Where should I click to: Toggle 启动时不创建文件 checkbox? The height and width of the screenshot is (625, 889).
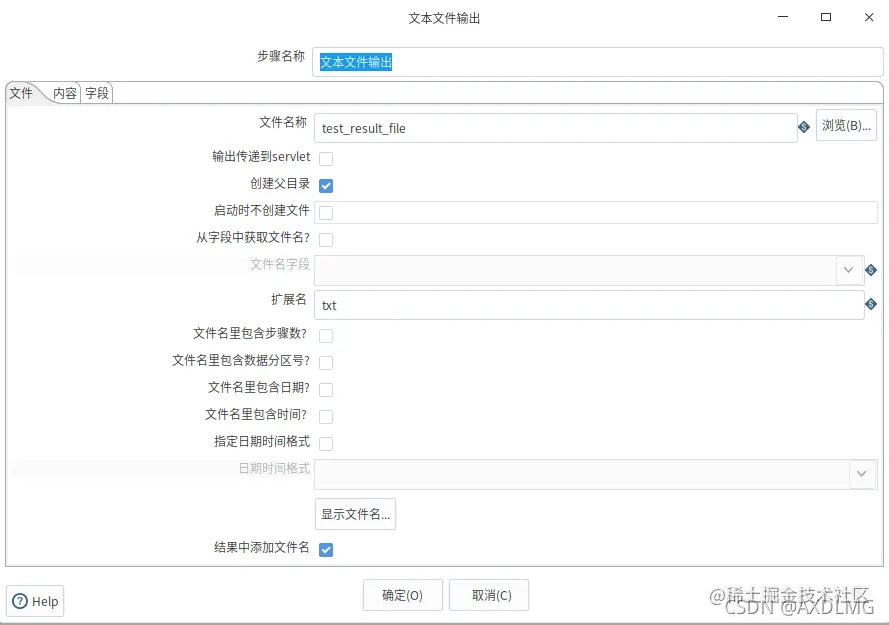pyautogui.click(x=326, y=213)
